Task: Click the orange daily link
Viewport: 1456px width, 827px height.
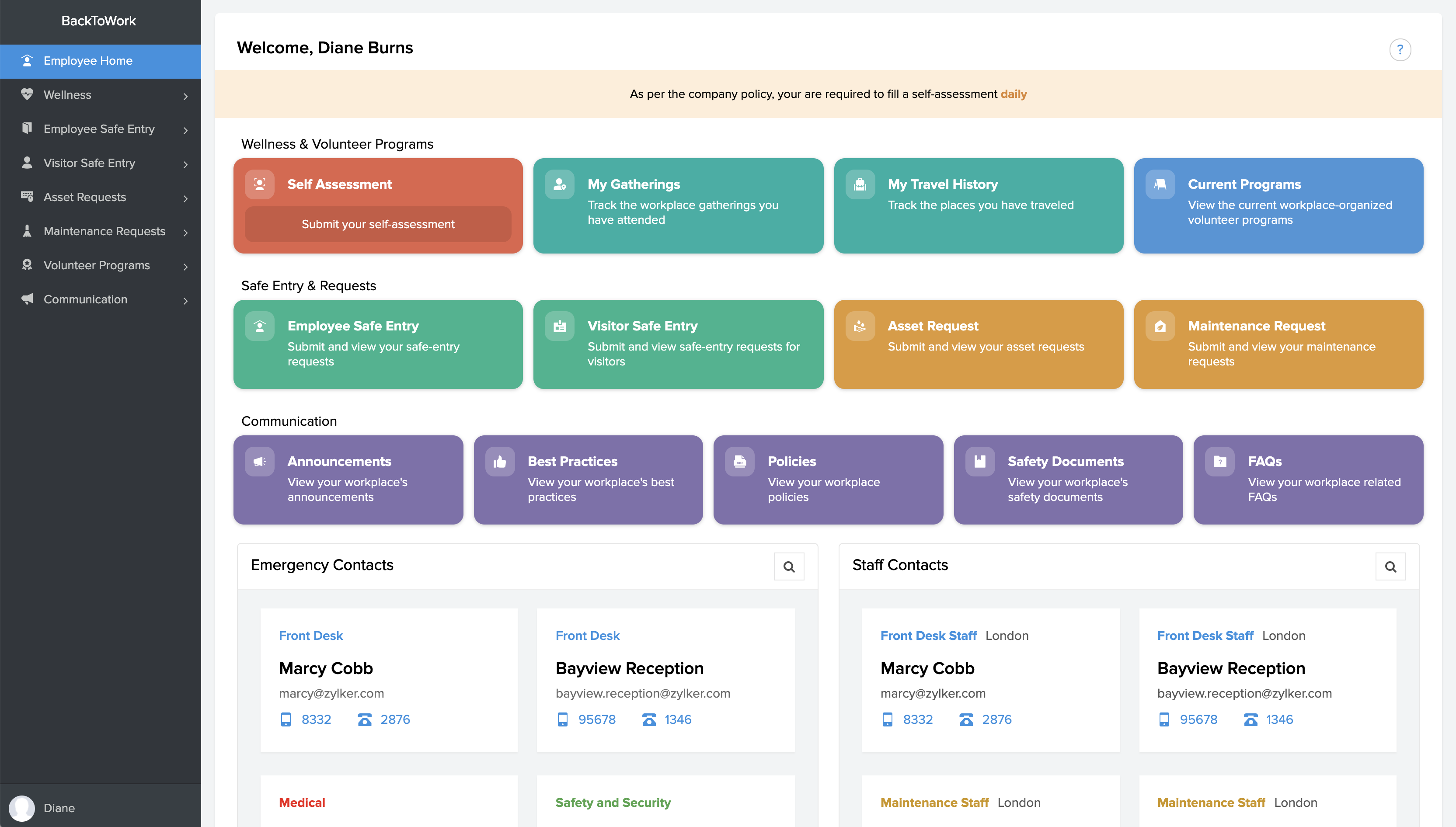Action: click(1014, 94)
